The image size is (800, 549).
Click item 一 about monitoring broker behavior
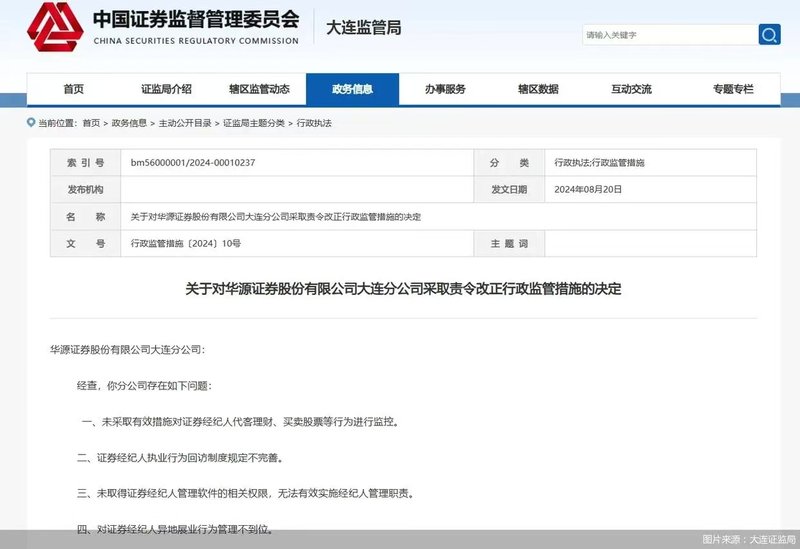click(x=240, y=422)
